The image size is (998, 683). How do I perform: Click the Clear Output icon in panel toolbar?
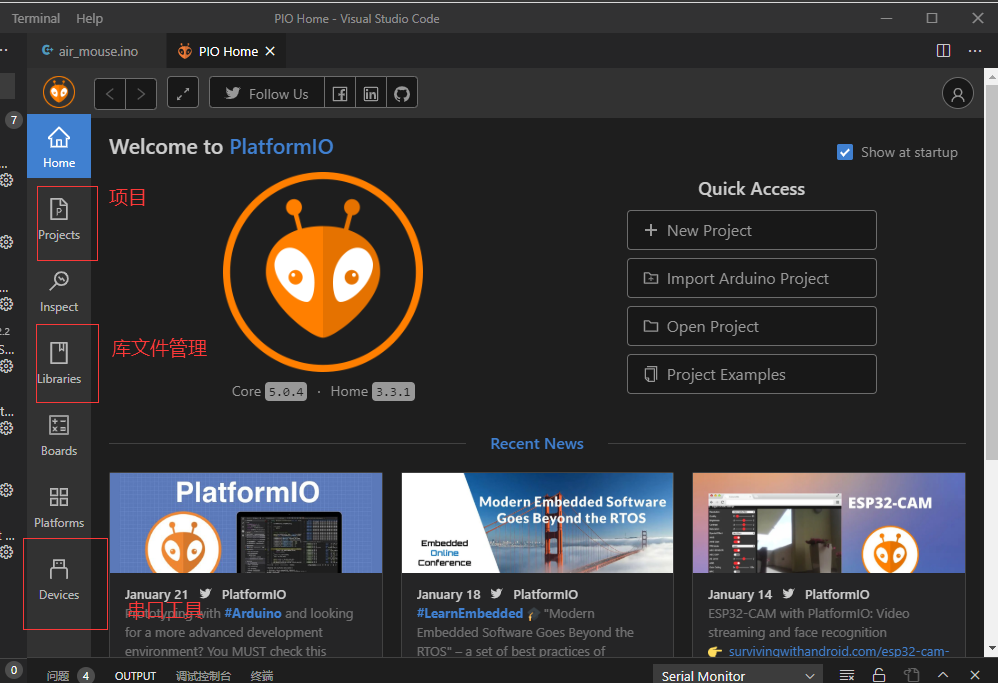click(x=847, y=675)
